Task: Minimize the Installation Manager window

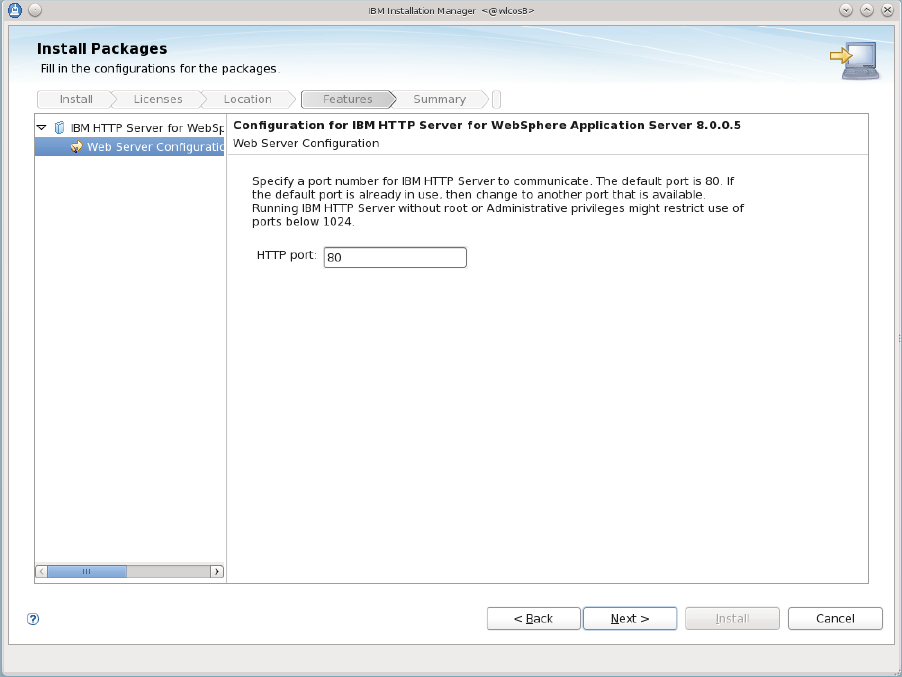Action: [846, 10]
